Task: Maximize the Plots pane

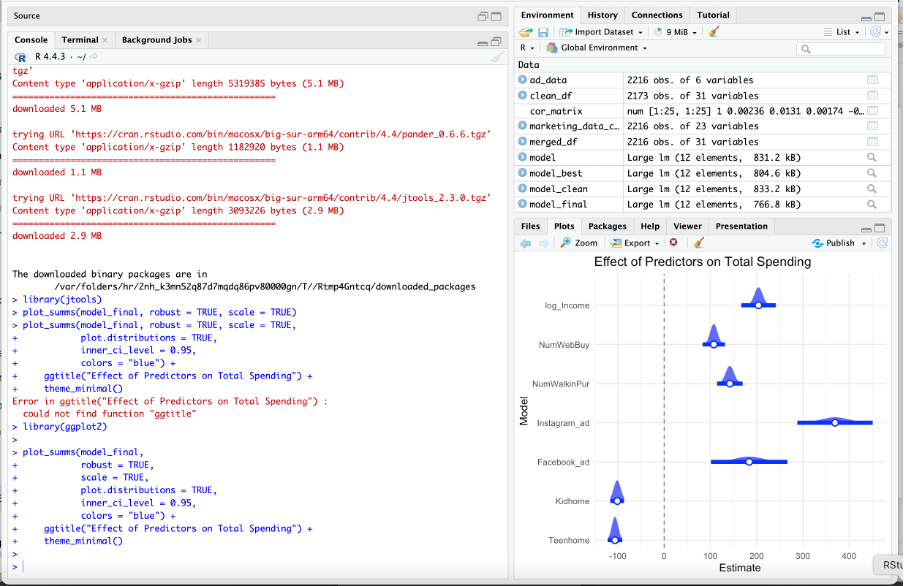Action: pos(879,228)
